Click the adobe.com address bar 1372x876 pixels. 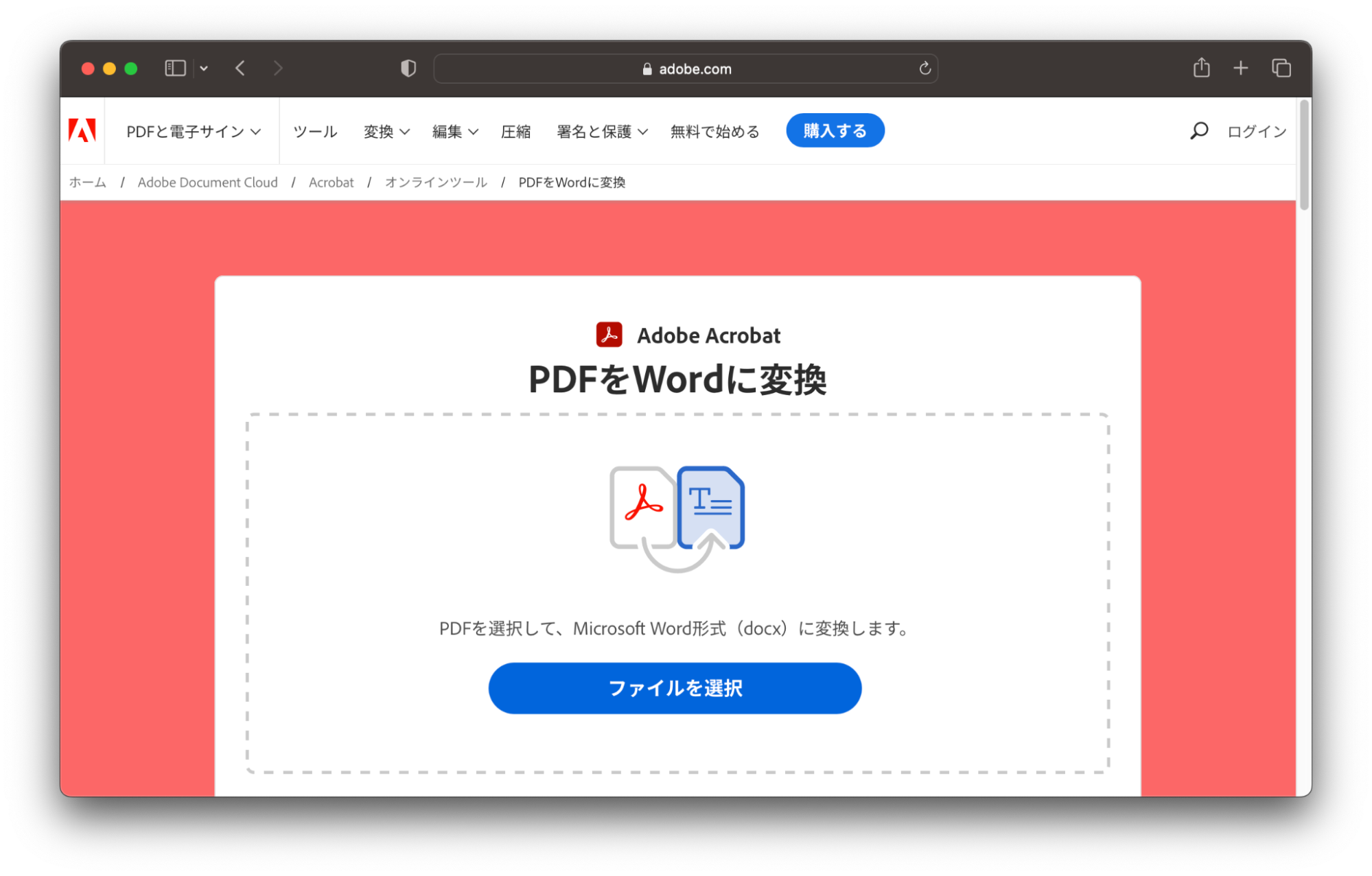point(686,69)
